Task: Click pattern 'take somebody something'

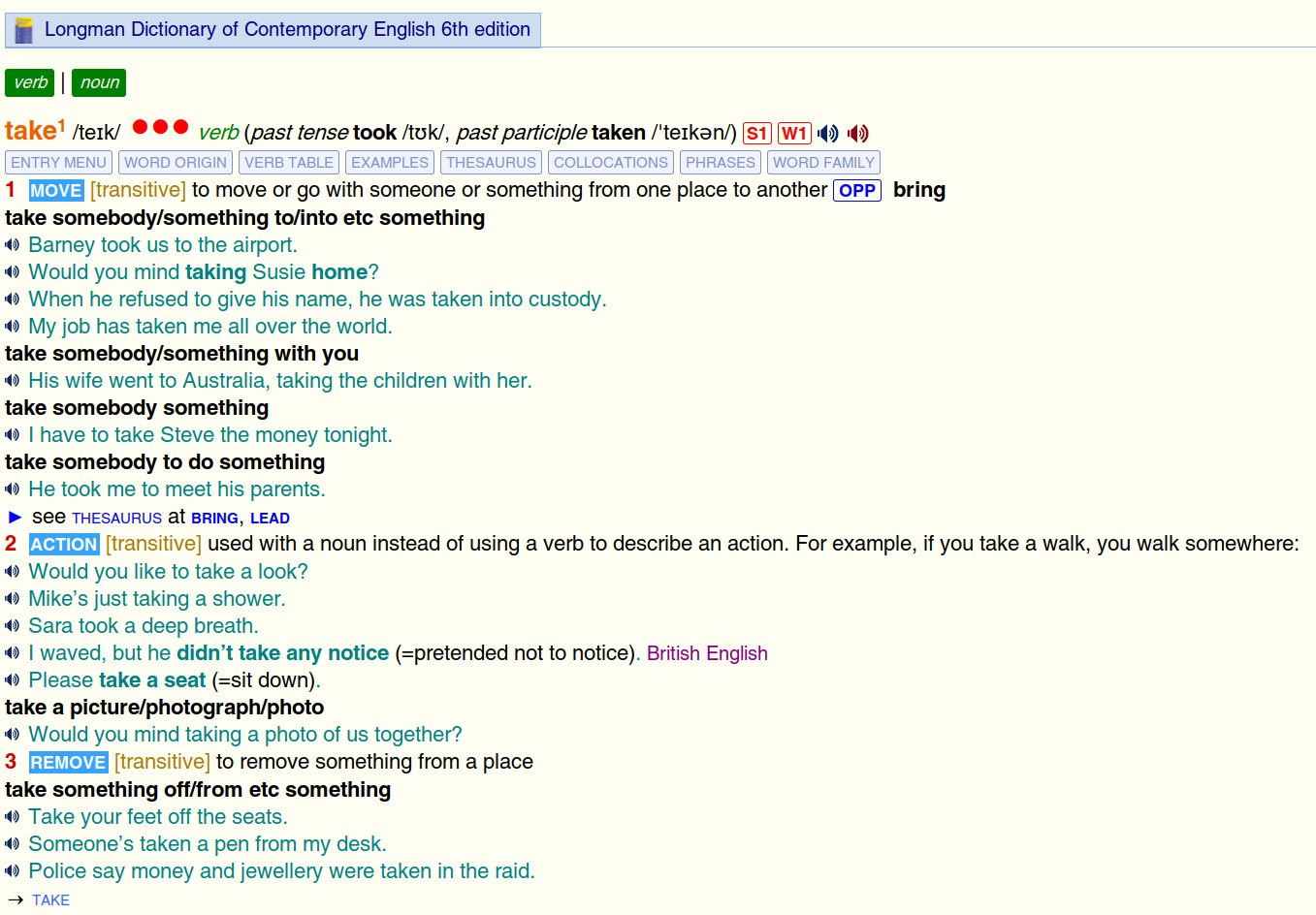Action: [x=137, y=408]
